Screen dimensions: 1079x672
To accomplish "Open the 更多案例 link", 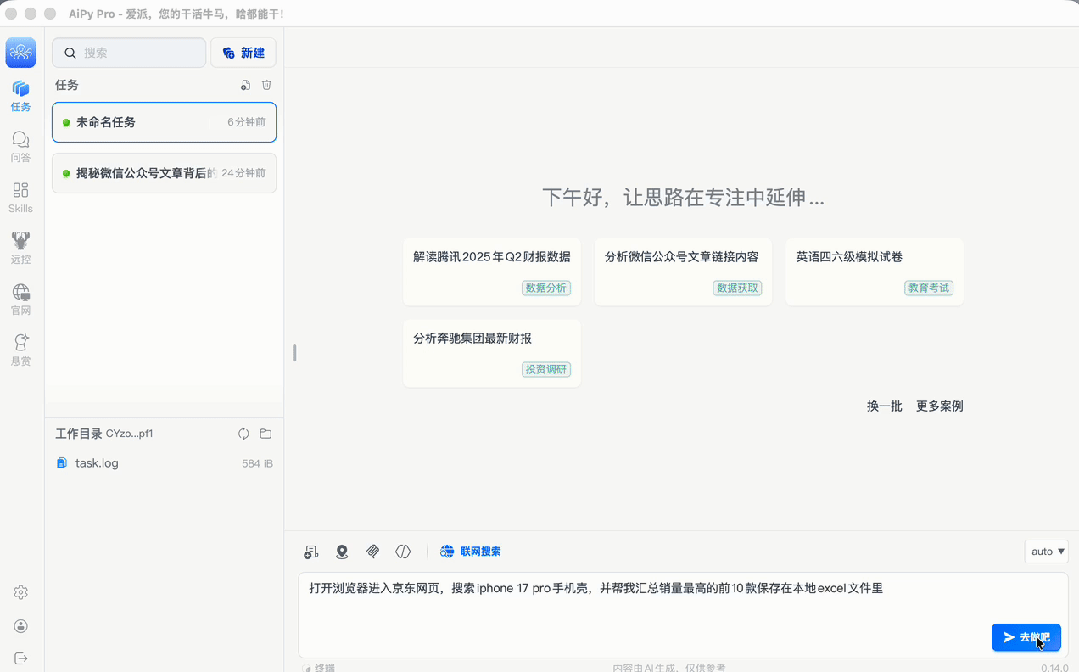I will pos(939,406).
